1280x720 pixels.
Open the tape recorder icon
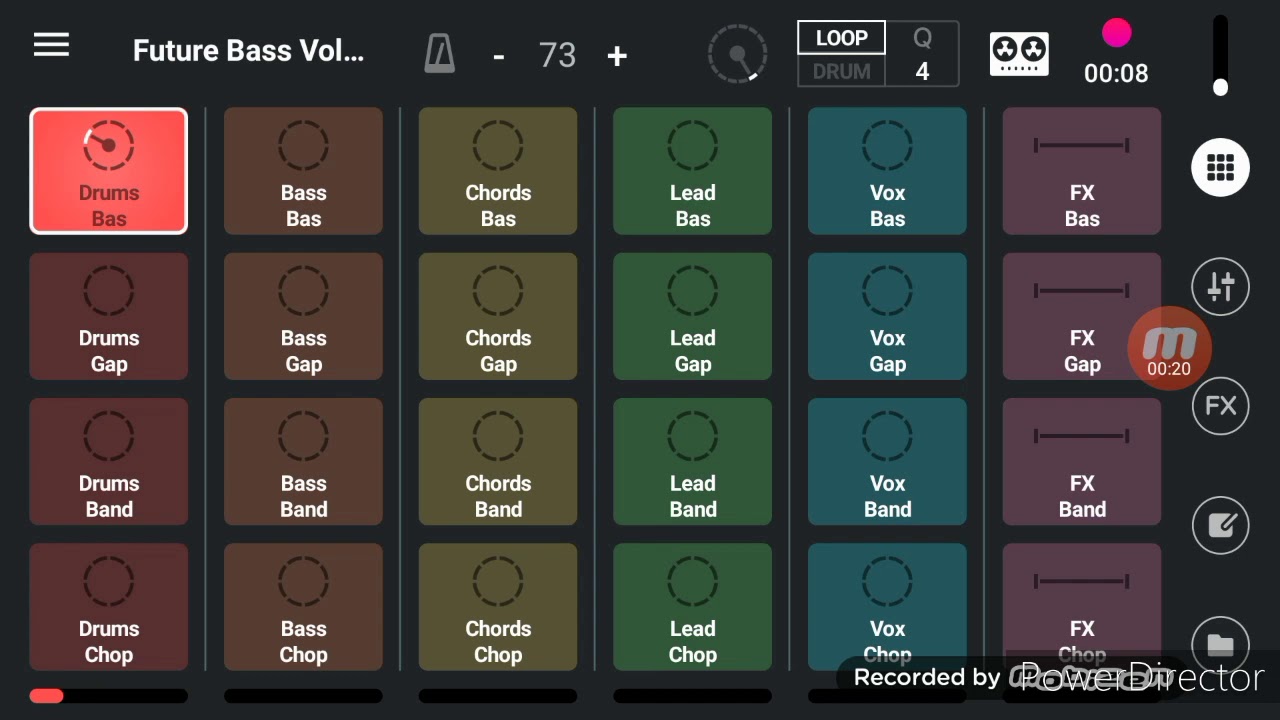(1019, 54)
